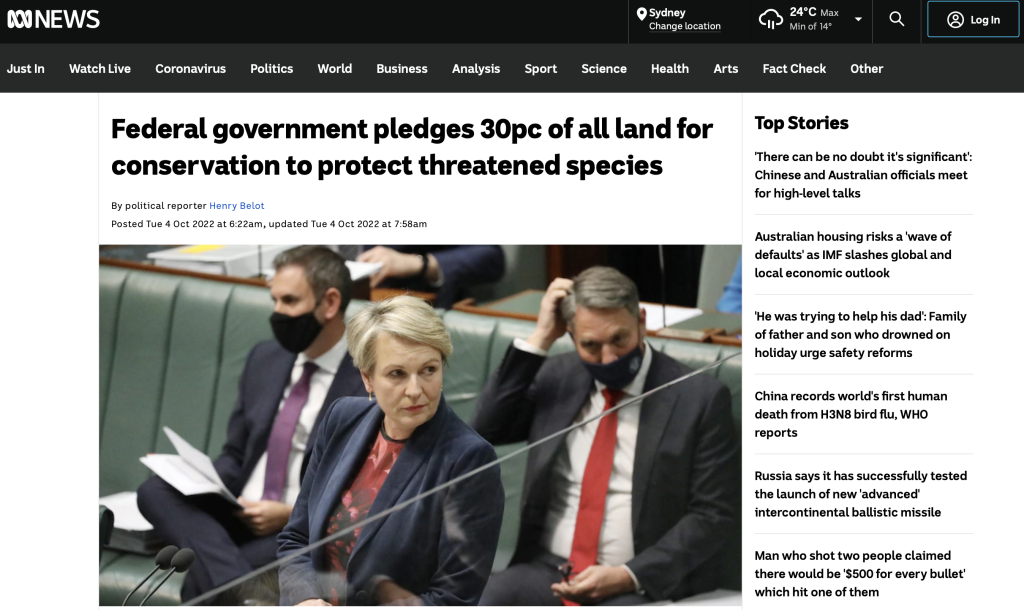Open the Russia ballistic missile story
1024x610 pixels.
[x=861, y=494]
